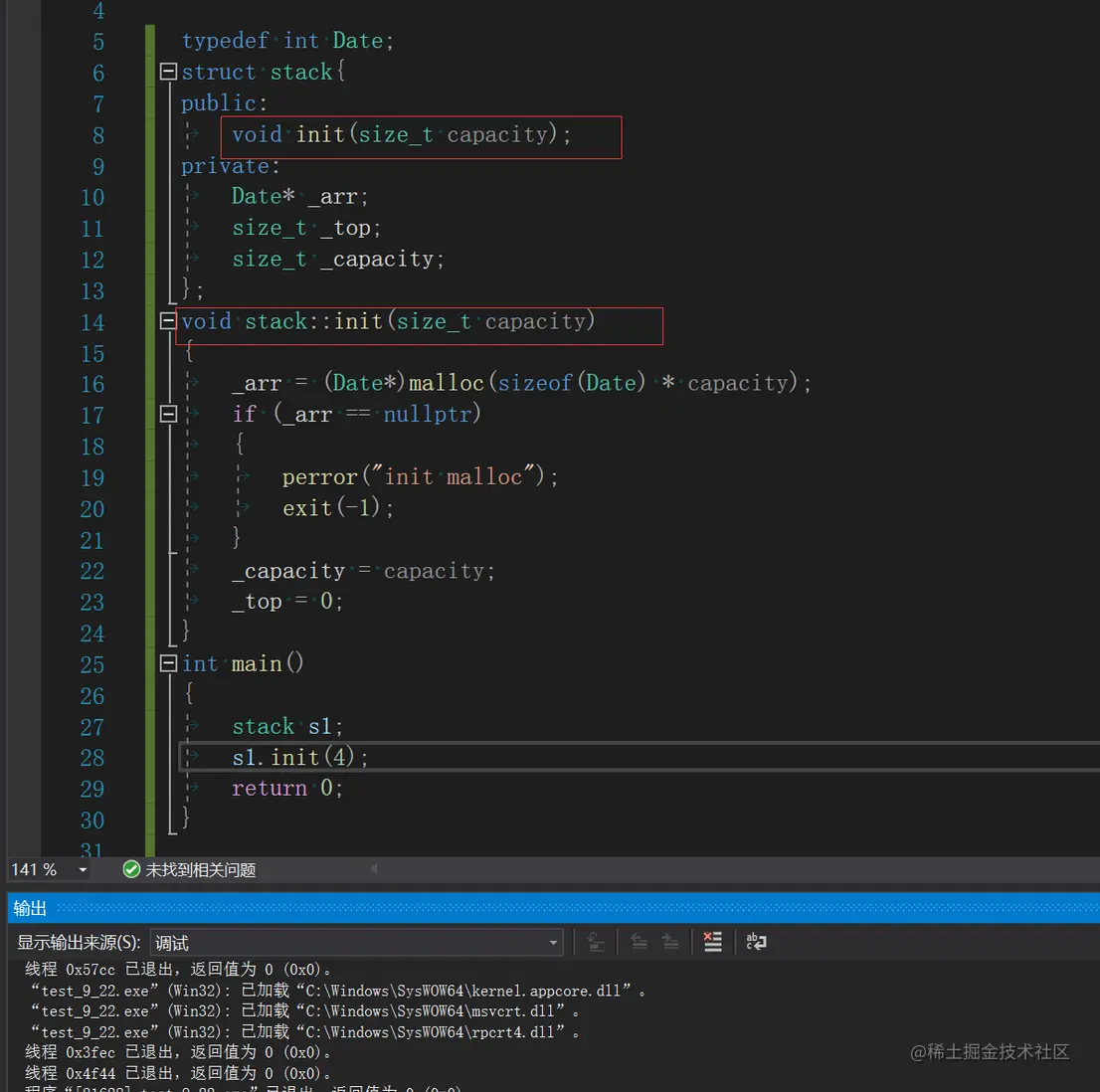Click the line 'typedef int Date;'
The width and height of the screenshot is (1100, 1092).
(287, 41)
